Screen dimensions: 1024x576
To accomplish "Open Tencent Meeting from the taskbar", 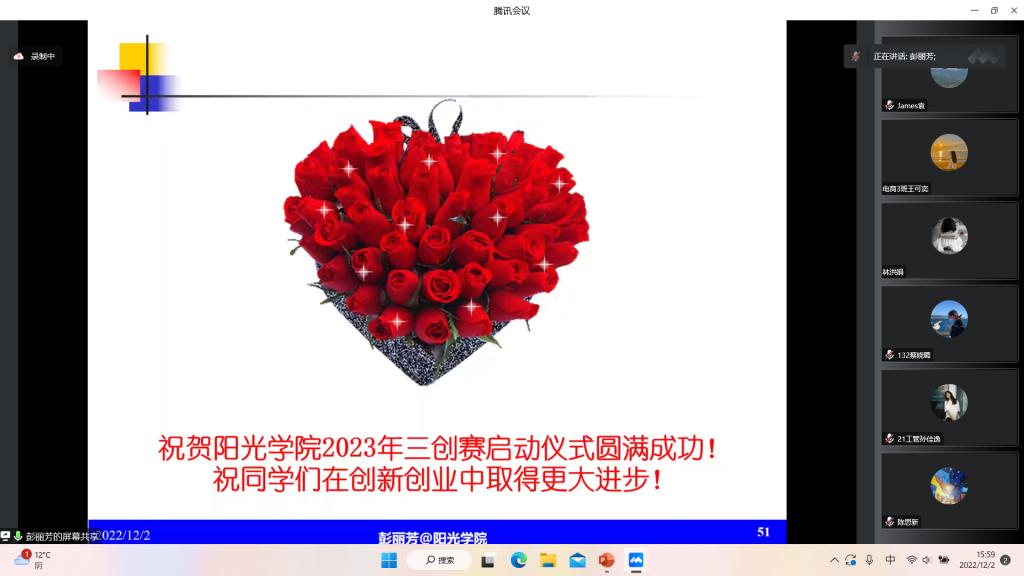I will (636, 560).
